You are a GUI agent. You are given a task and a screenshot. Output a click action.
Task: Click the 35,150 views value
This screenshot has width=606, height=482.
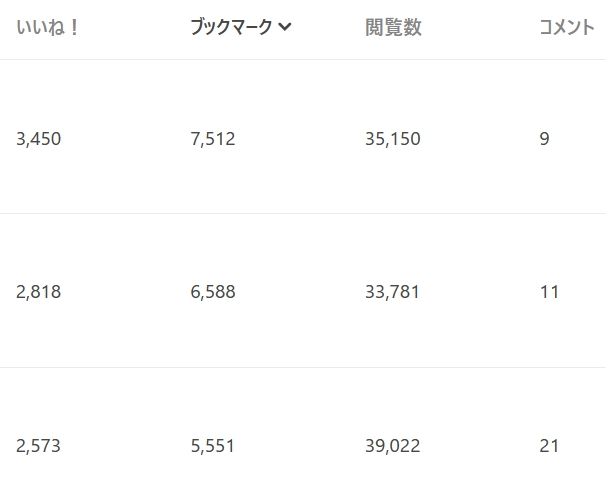(393, 139)
